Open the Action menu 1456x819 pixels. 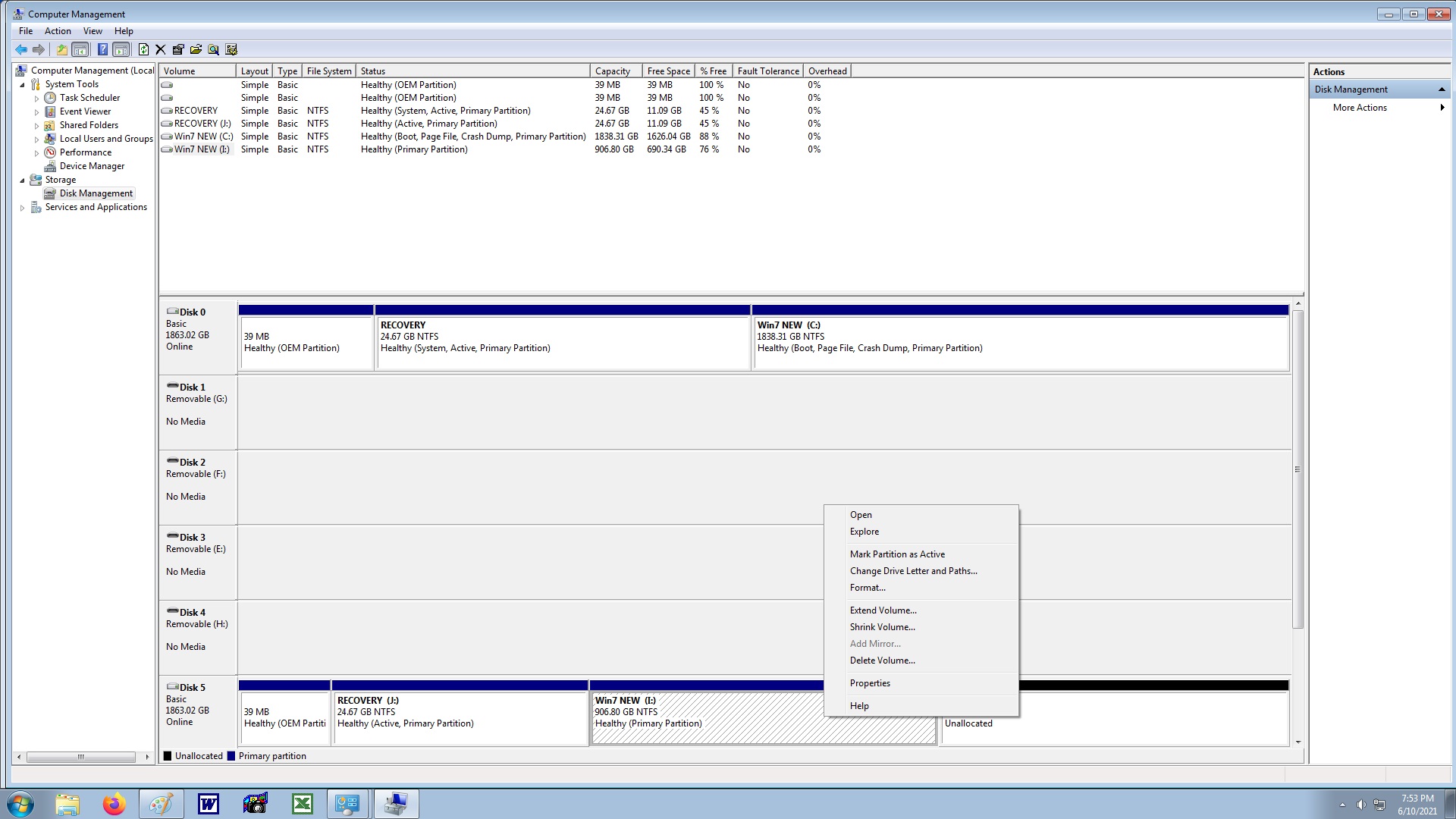coord(58,31)
